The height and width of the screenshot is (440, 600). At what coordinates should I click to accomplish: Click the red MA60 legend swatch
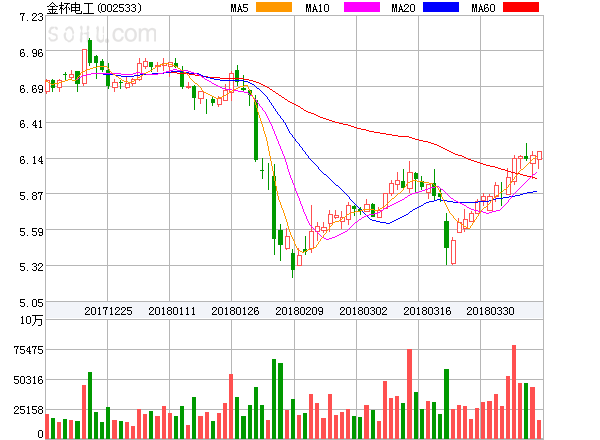pos(521,7)
